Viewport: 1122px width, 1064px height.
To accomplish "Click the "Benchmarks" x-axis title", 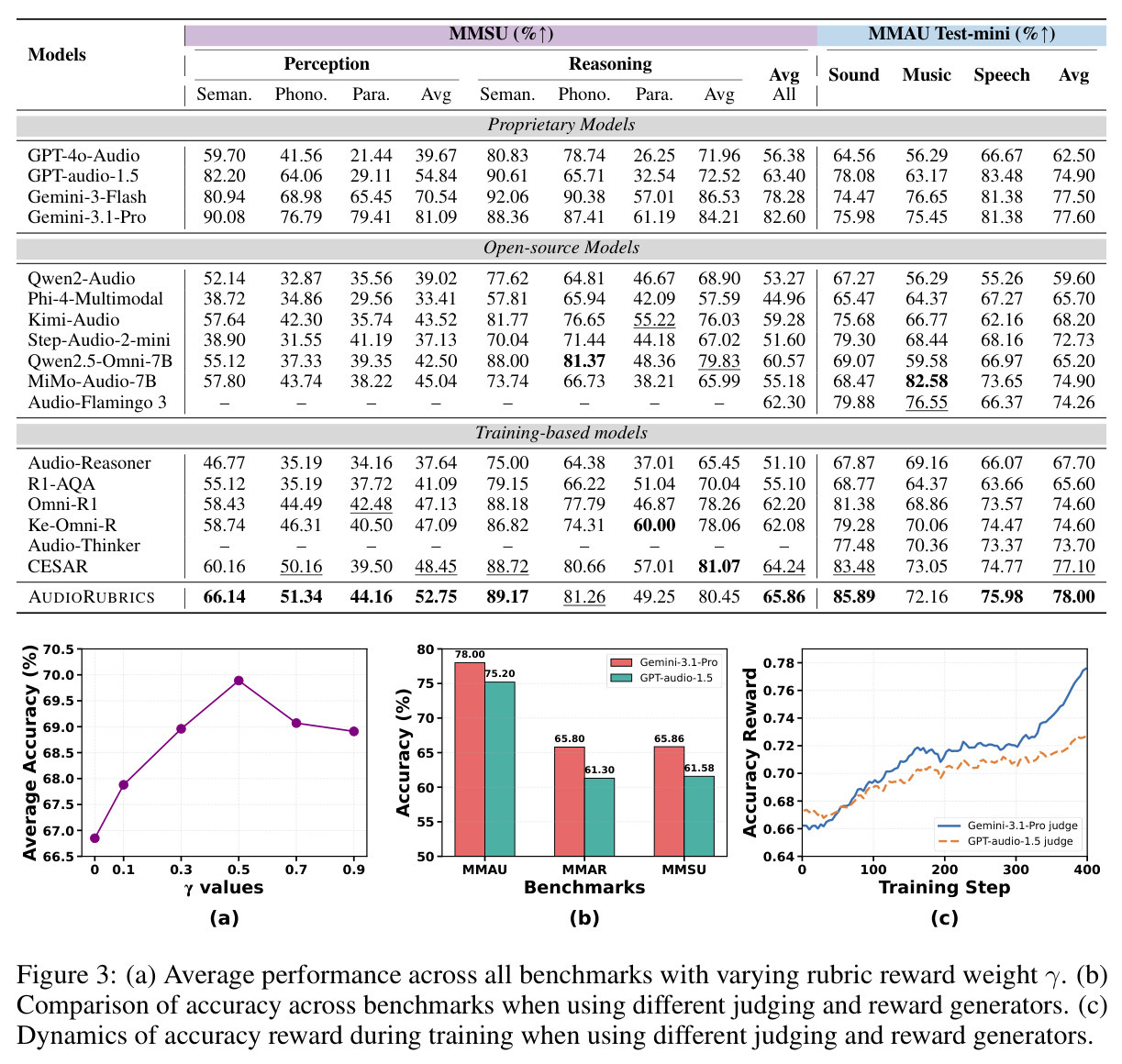I will (584, 888).
